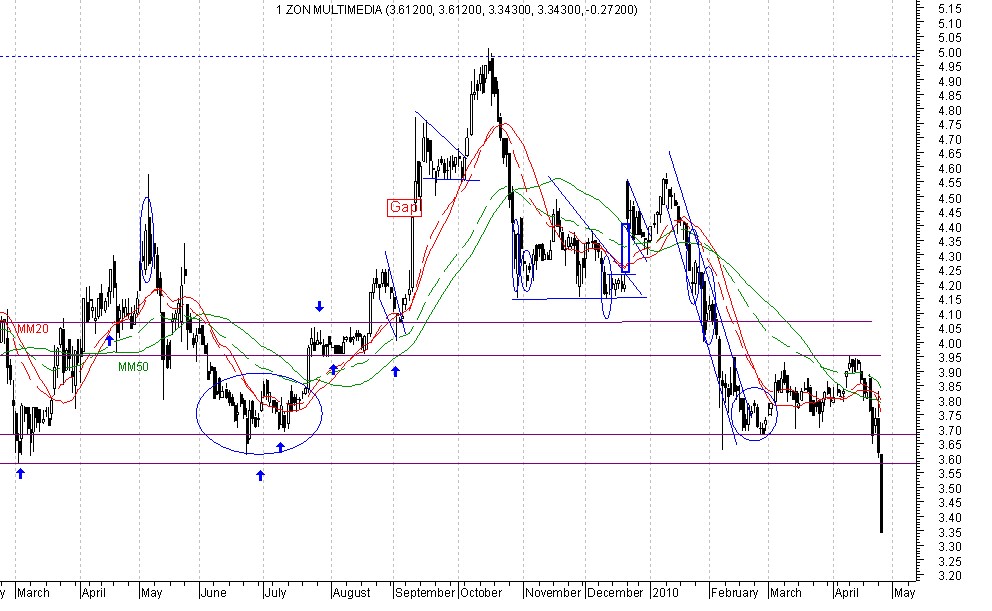Click the 3.75 price axis label

[951, 416]
